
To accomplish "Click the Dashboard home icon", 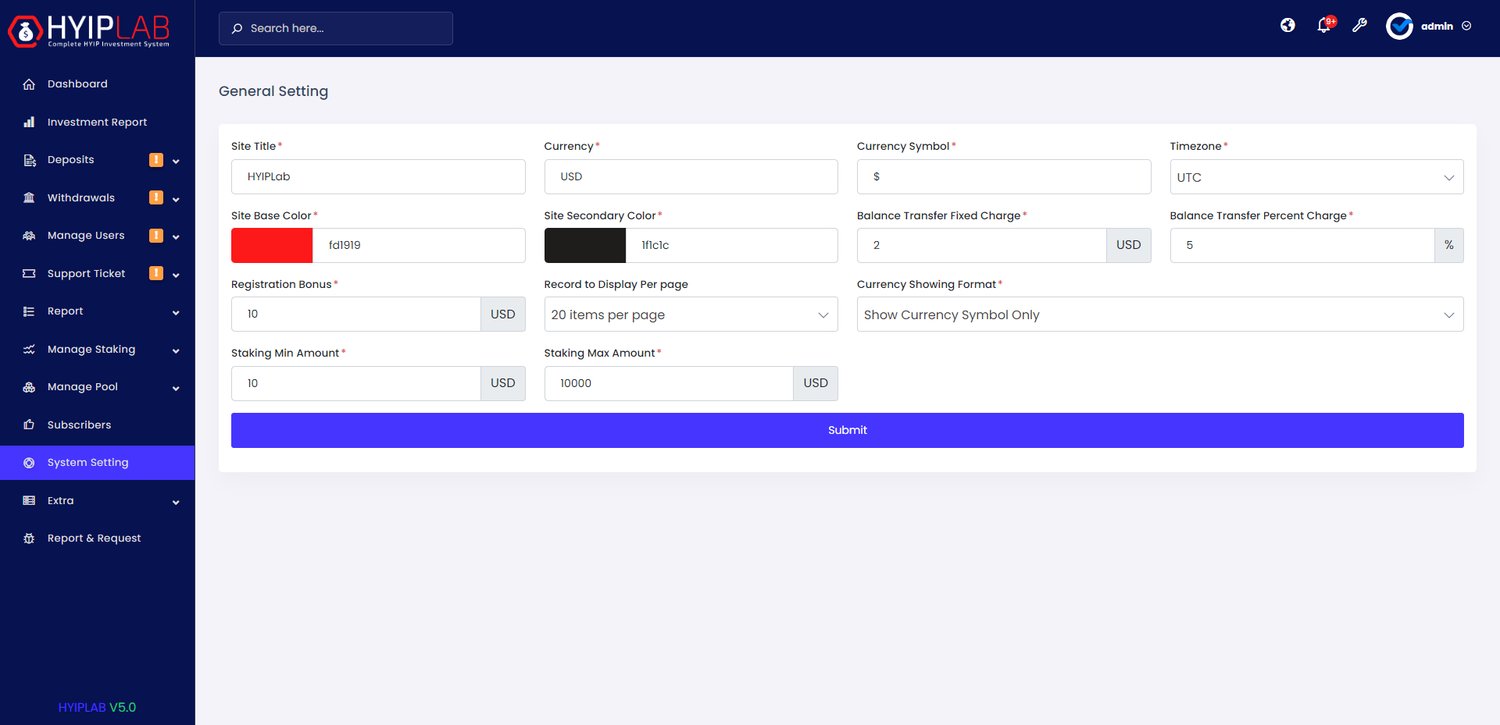I will [29, 84].
